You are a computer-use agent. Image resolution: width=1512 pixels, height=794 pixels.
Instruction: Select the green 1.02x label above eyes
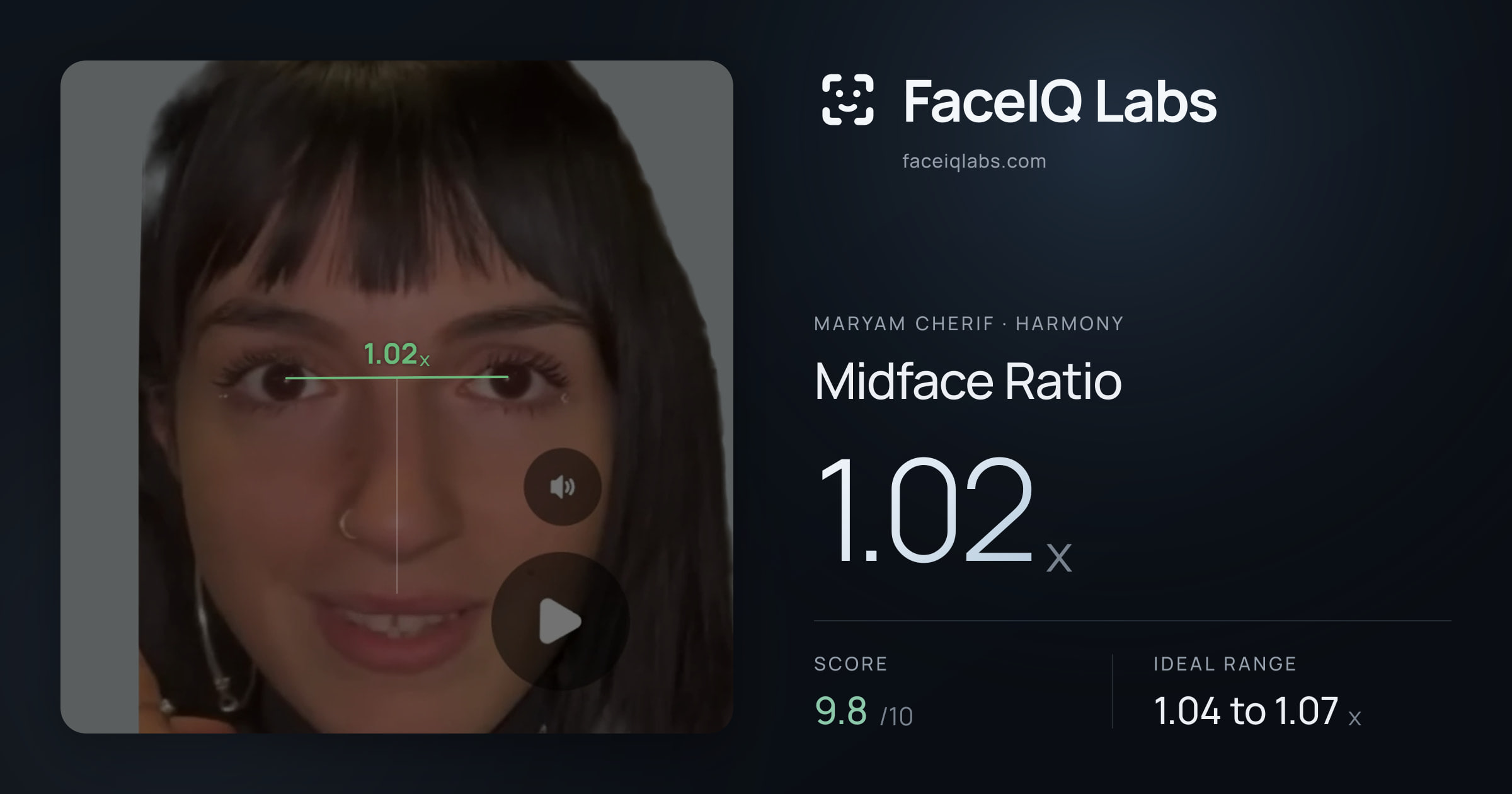(x=396, y=354)
